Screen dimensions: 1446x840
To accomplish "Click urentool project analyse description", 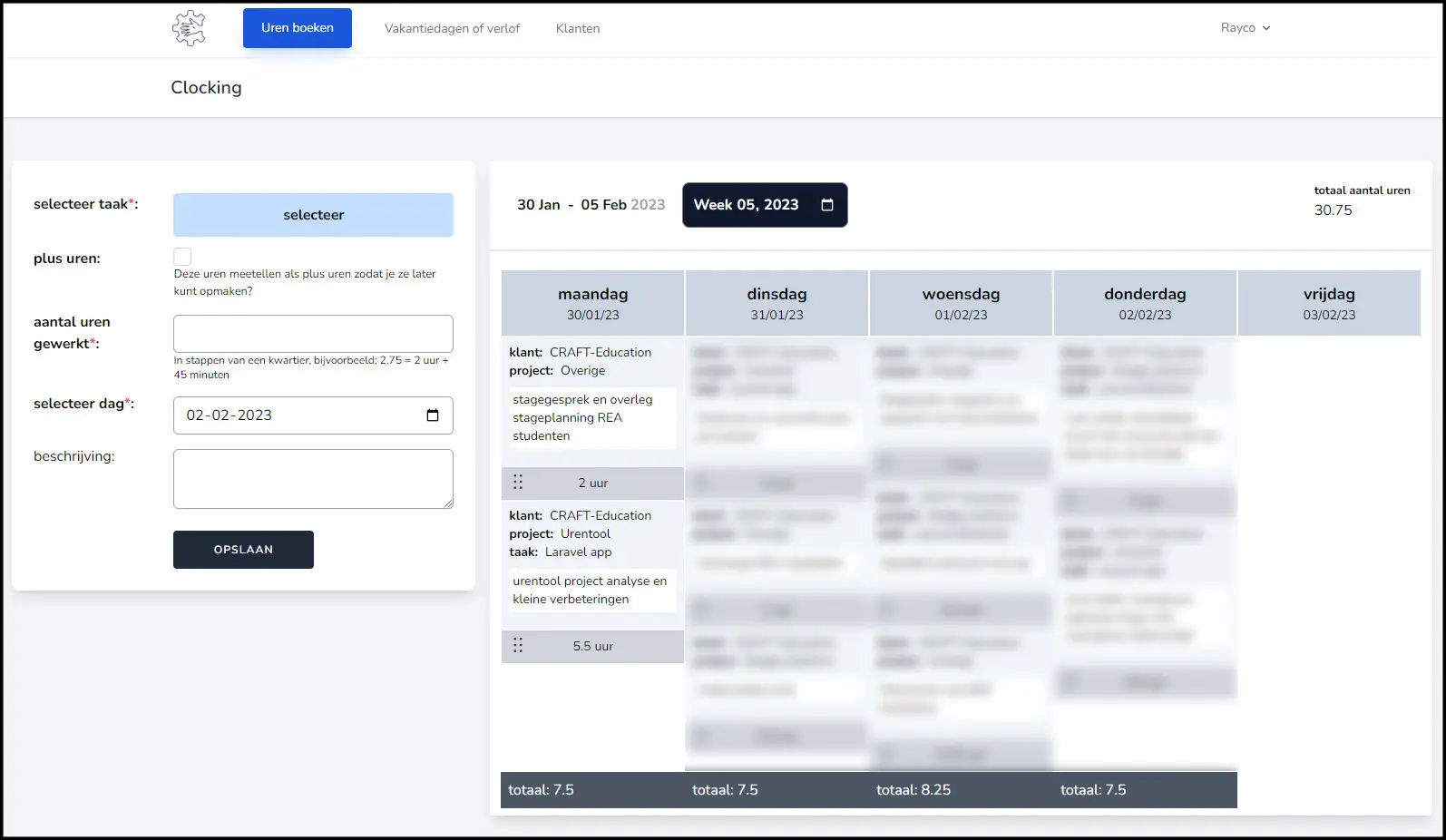I will click(x=592, y=591).
